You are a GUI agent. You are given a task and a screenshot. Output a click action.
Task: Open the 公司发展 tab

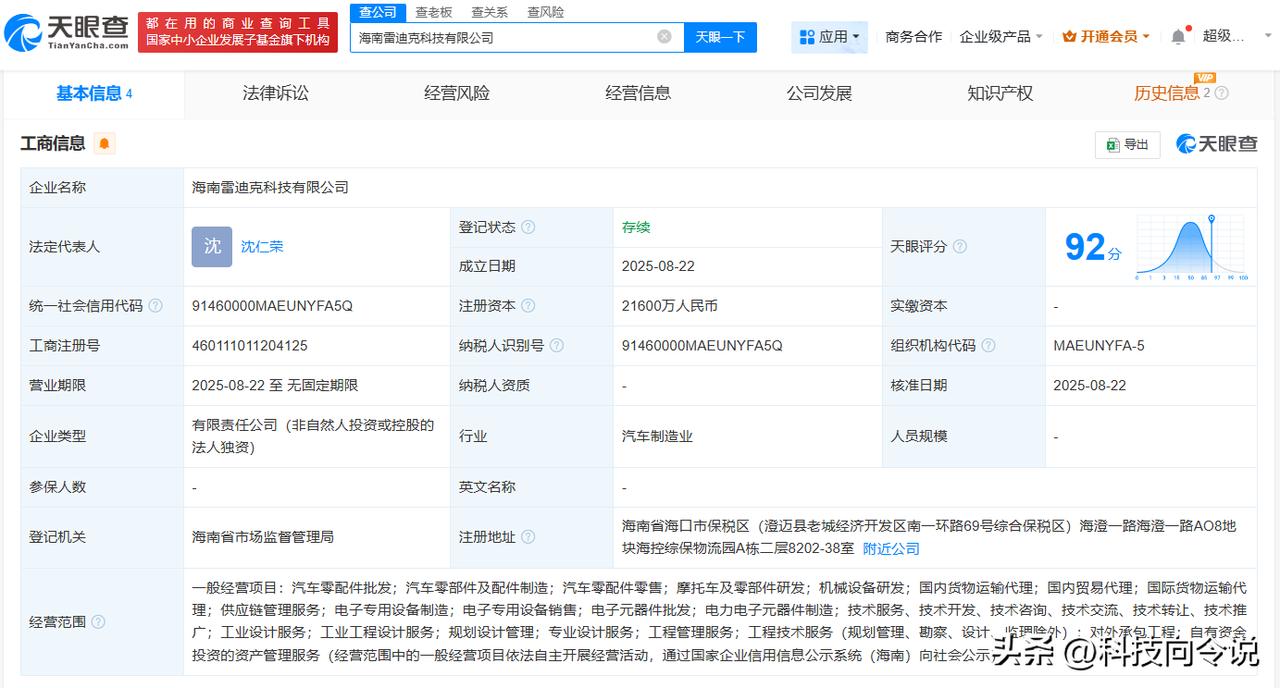[819, 93]
